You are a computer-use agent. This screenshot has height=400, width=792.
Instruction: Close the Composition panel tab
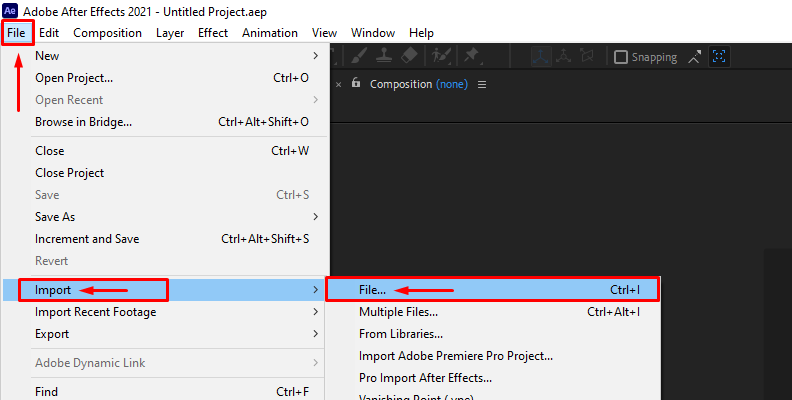[x=338, y=85]
